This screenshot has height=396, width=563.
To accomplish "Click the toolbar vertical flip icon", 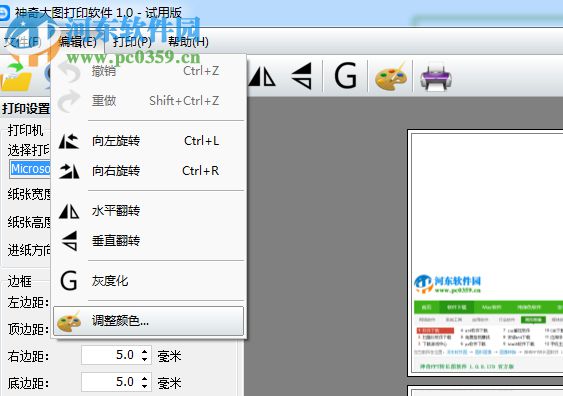I will point(301,76).
